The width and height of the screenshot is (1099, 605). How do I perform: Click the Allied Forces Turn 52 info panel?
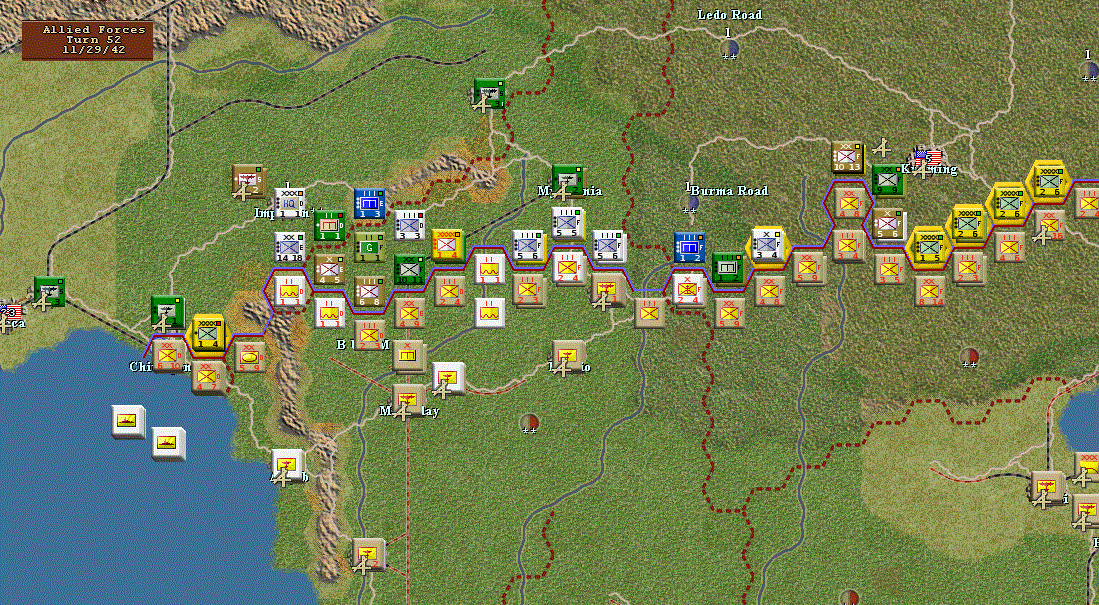tap(88, 40)
